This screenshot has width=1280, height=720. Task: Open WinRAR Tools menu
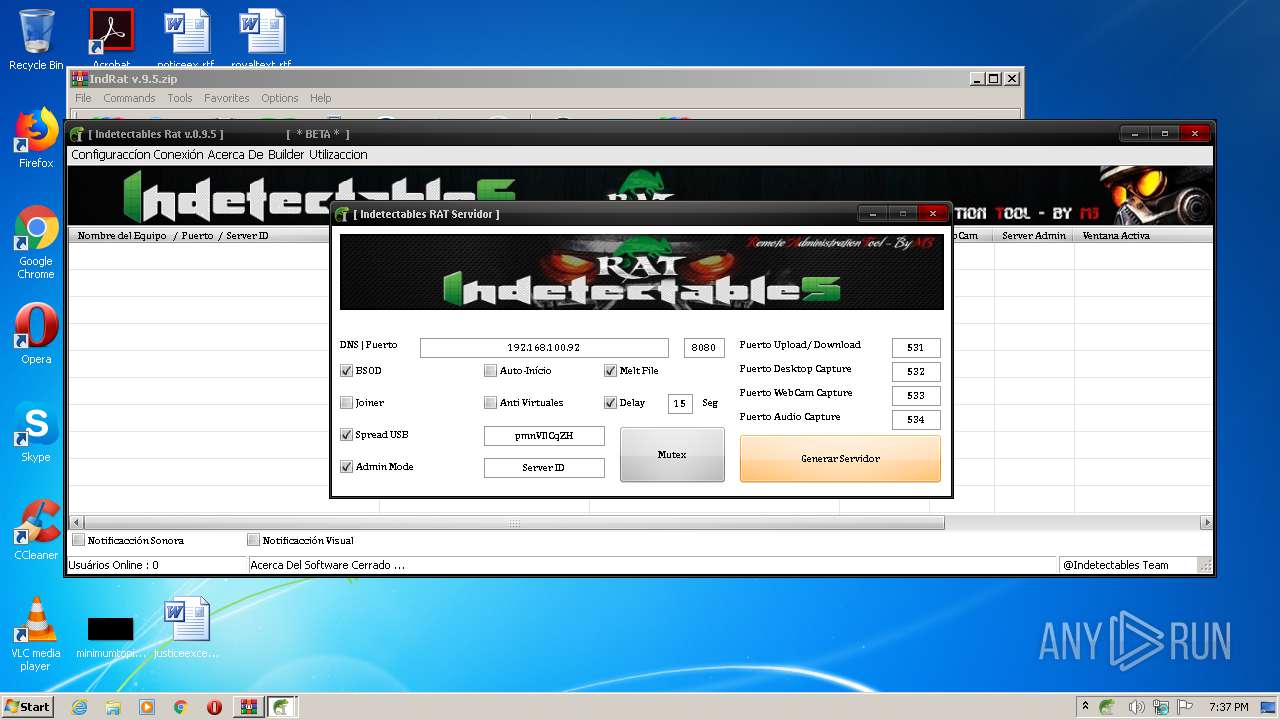point(180,98)
